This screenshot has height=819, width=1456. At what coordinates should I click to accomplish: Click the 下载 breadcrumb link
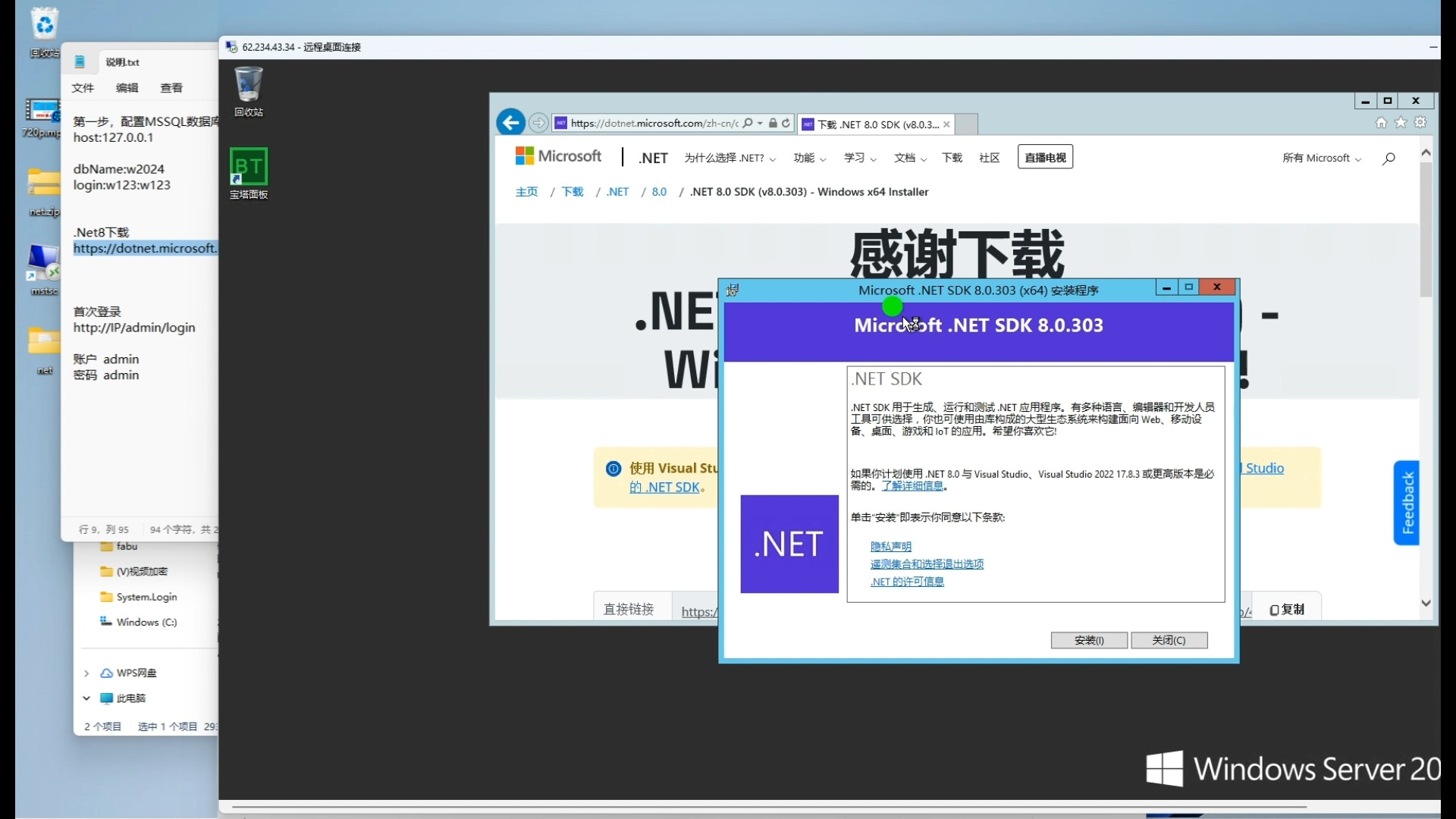[573, 192]
